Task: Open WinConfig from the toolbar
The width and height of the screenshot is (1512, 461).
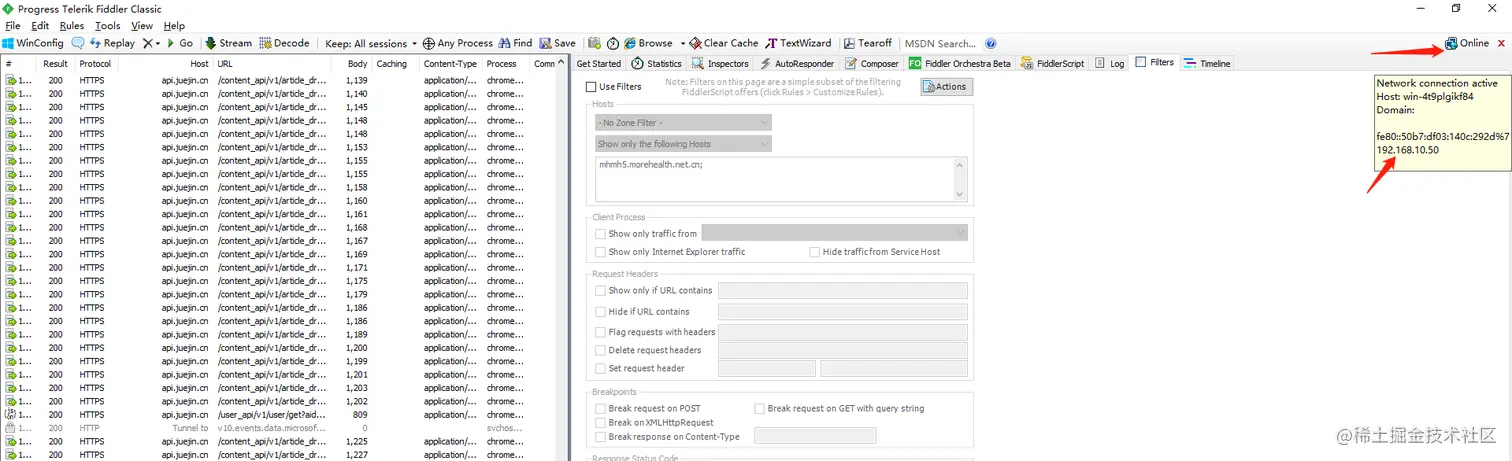Action: tap(33, 43)
